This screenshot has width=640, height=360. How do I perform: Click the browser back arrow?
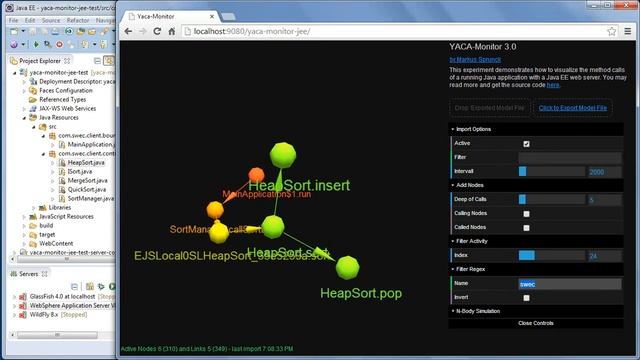click(x=128, y=31)
